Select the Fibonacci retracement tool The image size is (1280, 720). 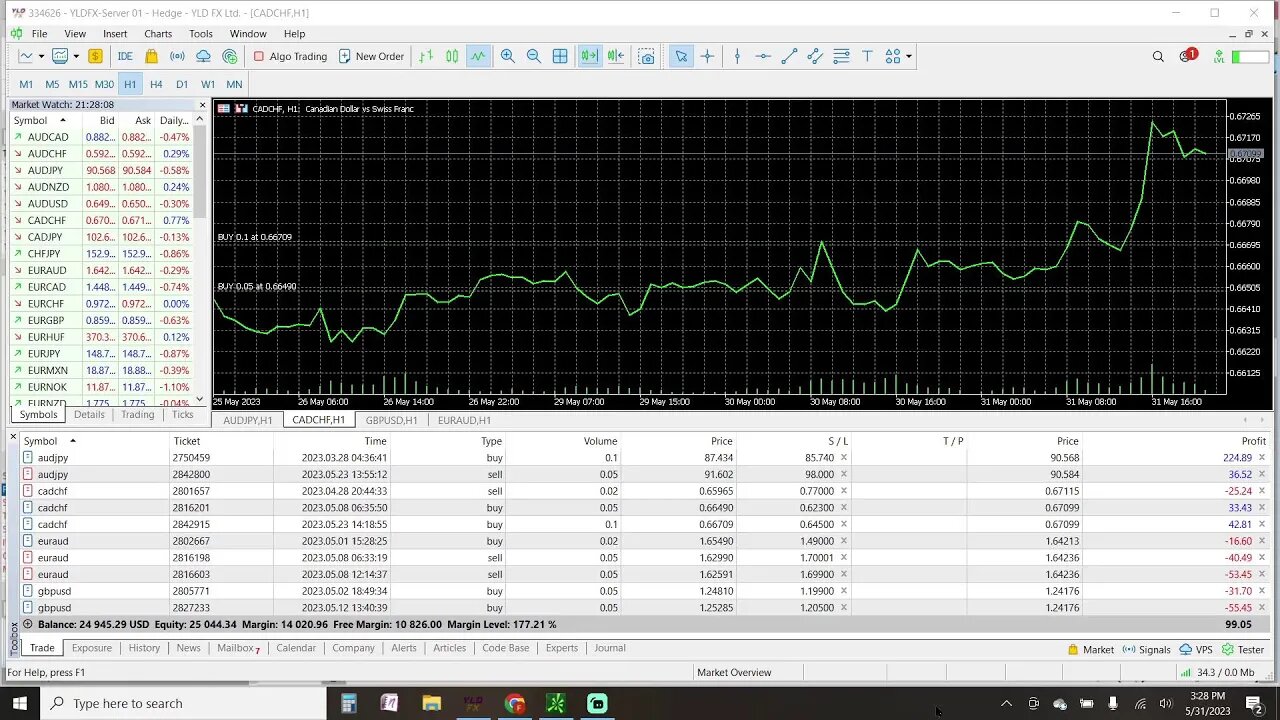point(841,56)
